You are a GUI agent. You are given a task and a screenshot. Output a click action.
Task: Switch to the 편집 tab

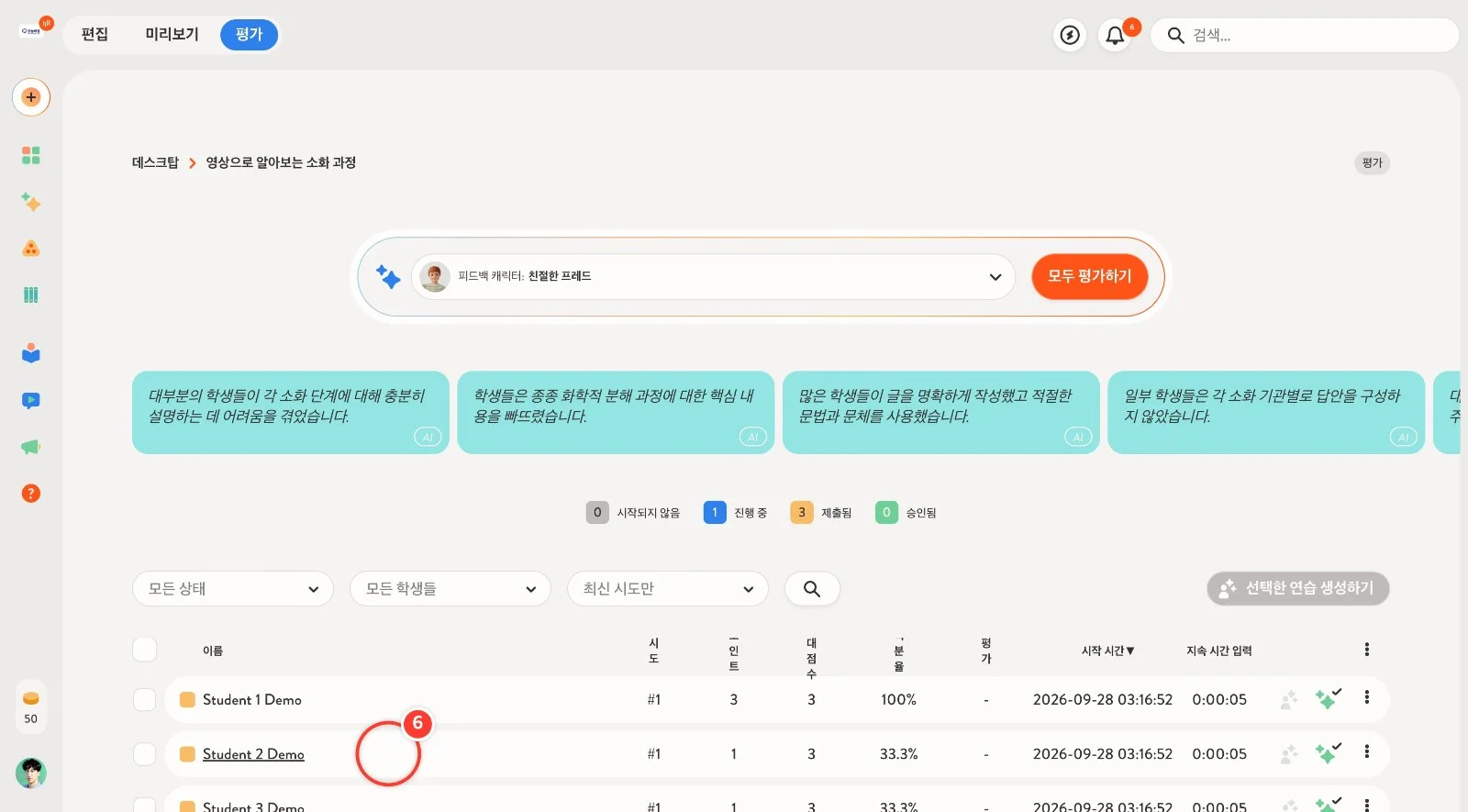[95, 35]
